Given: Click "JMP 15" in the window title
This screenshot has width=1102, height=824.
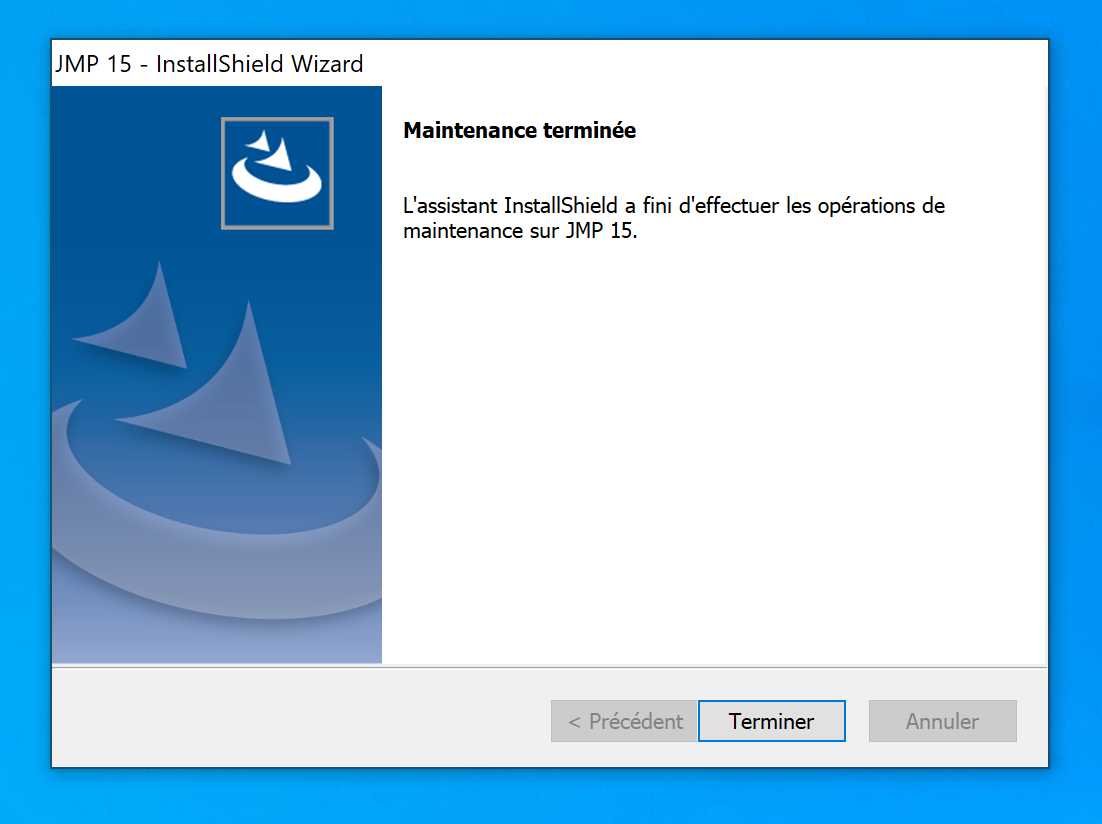Looking at the screenshot, I should pyautogui.click(x=93, y=64).
